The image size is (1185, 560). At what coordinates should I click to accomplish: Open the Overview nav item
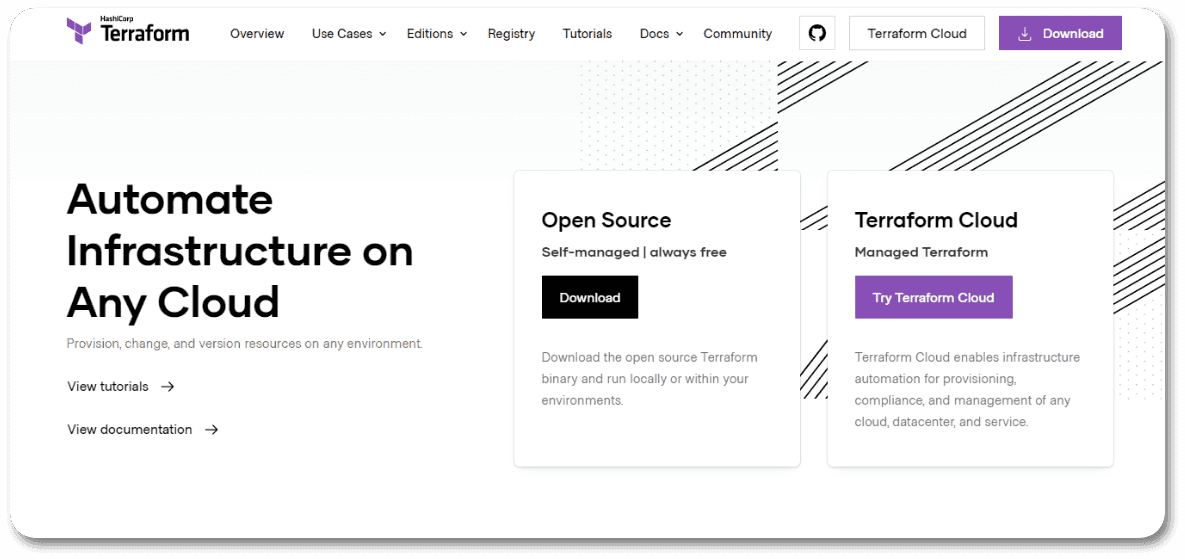257,33
